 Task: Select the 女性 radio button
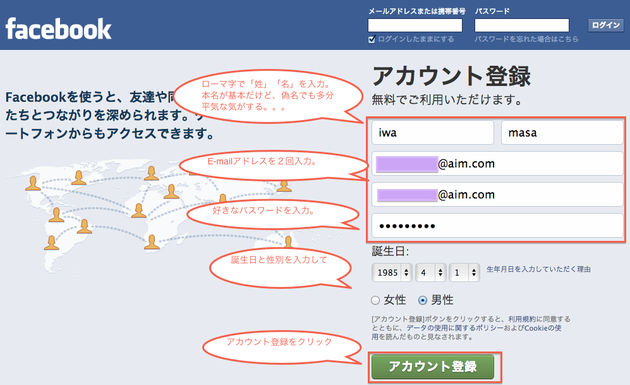coord(375,300)
